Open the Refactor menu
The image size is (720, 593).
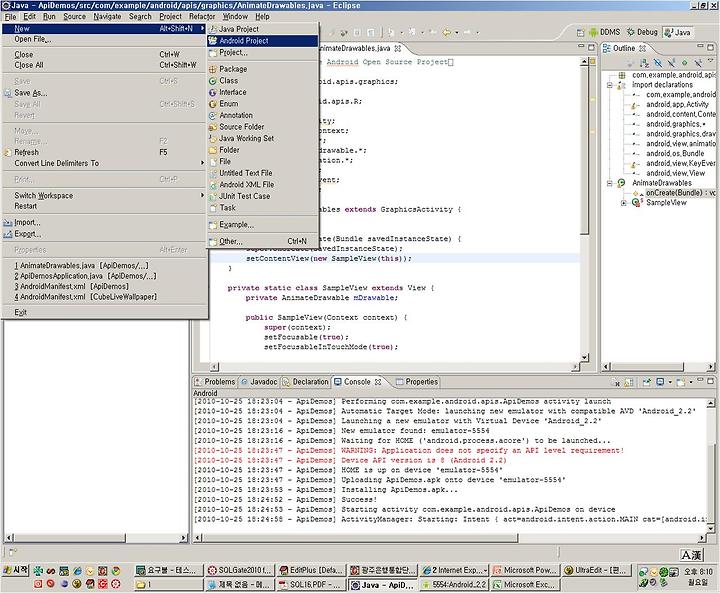pos(202,17)
